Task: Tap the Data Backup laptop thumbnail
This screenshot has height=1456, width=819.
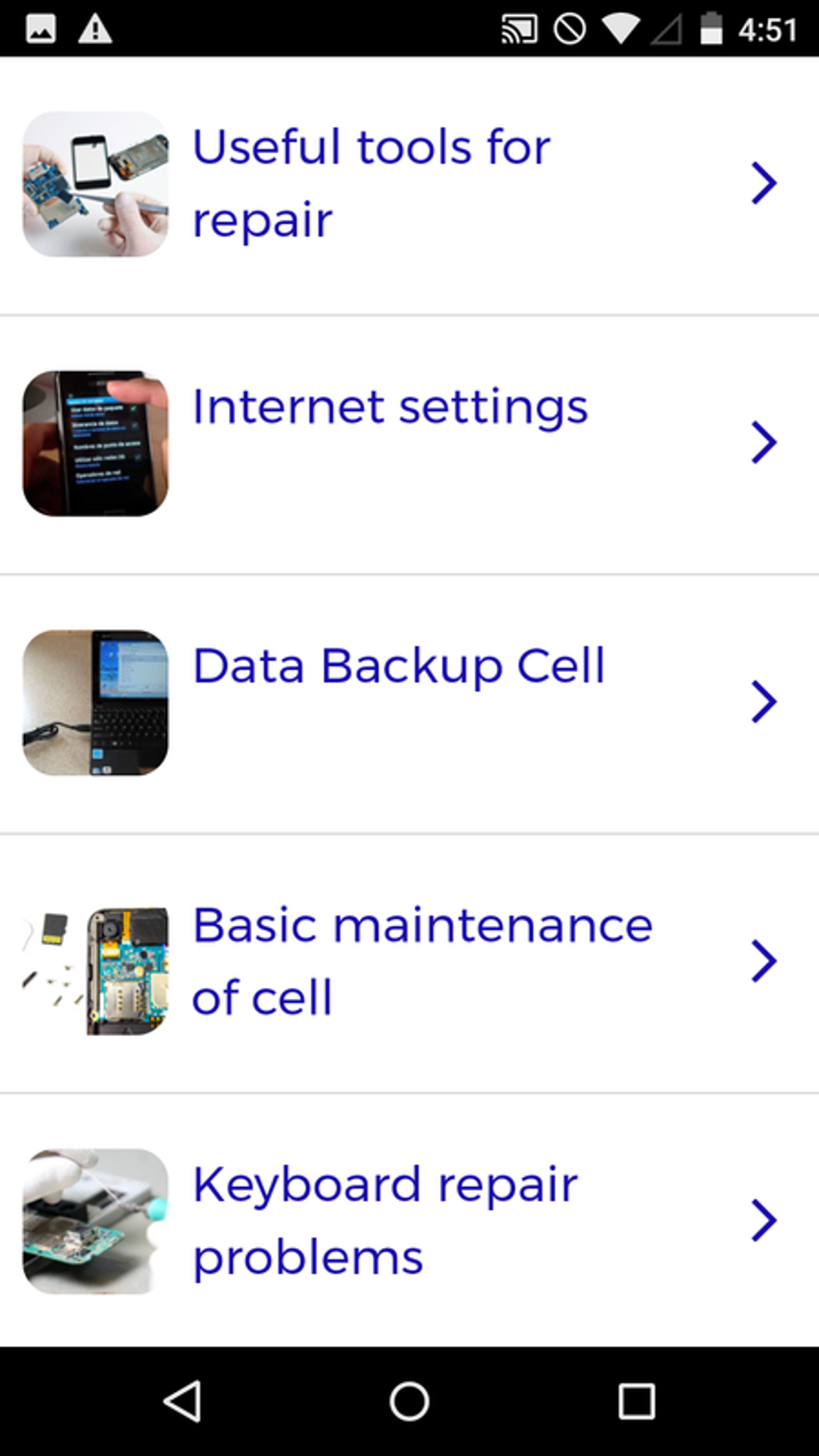Action: coord(96,703)
